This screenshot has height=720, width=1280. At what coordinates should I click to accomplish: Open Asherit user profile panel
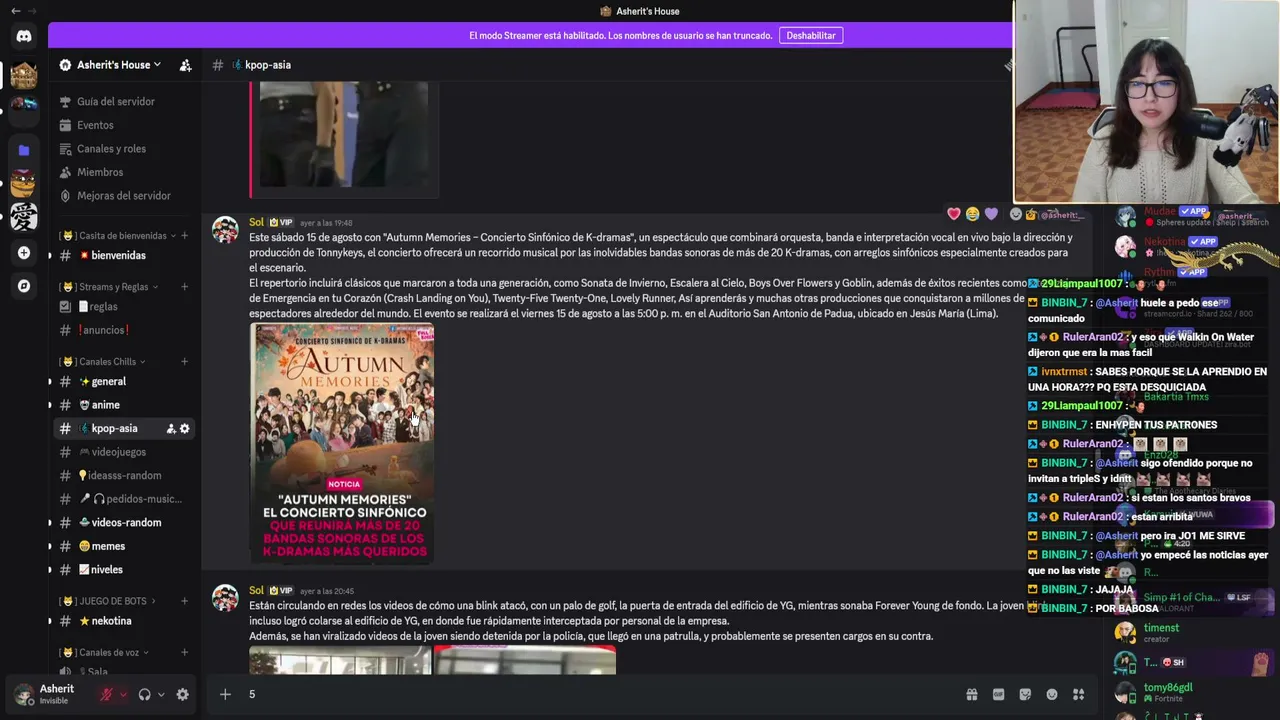44,694
